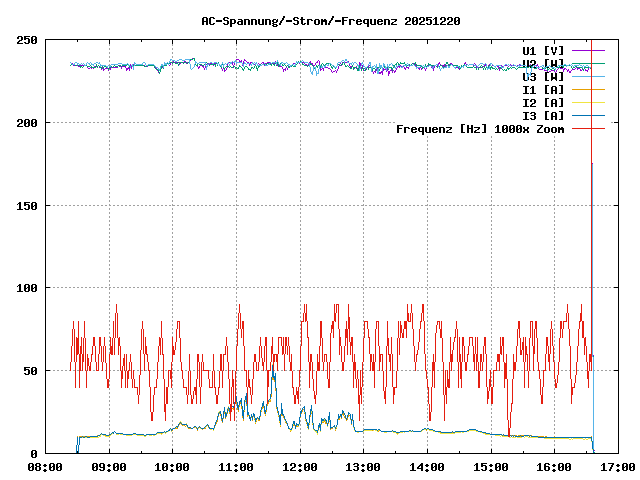Screen dimensions: 640x480
Task: Select the 10:00 time axis label
Action: pos(172,467)
